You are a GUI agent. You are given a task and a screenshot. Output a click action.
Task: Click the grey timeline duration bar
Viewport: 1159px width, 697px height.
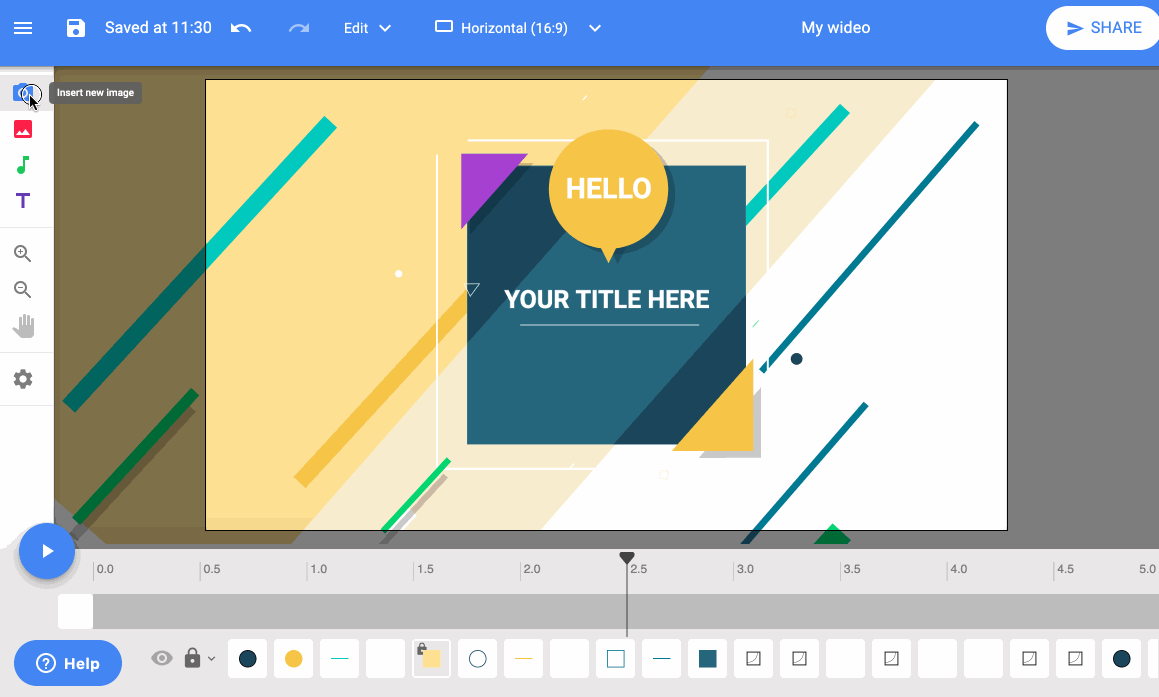(x=625, y=611)
